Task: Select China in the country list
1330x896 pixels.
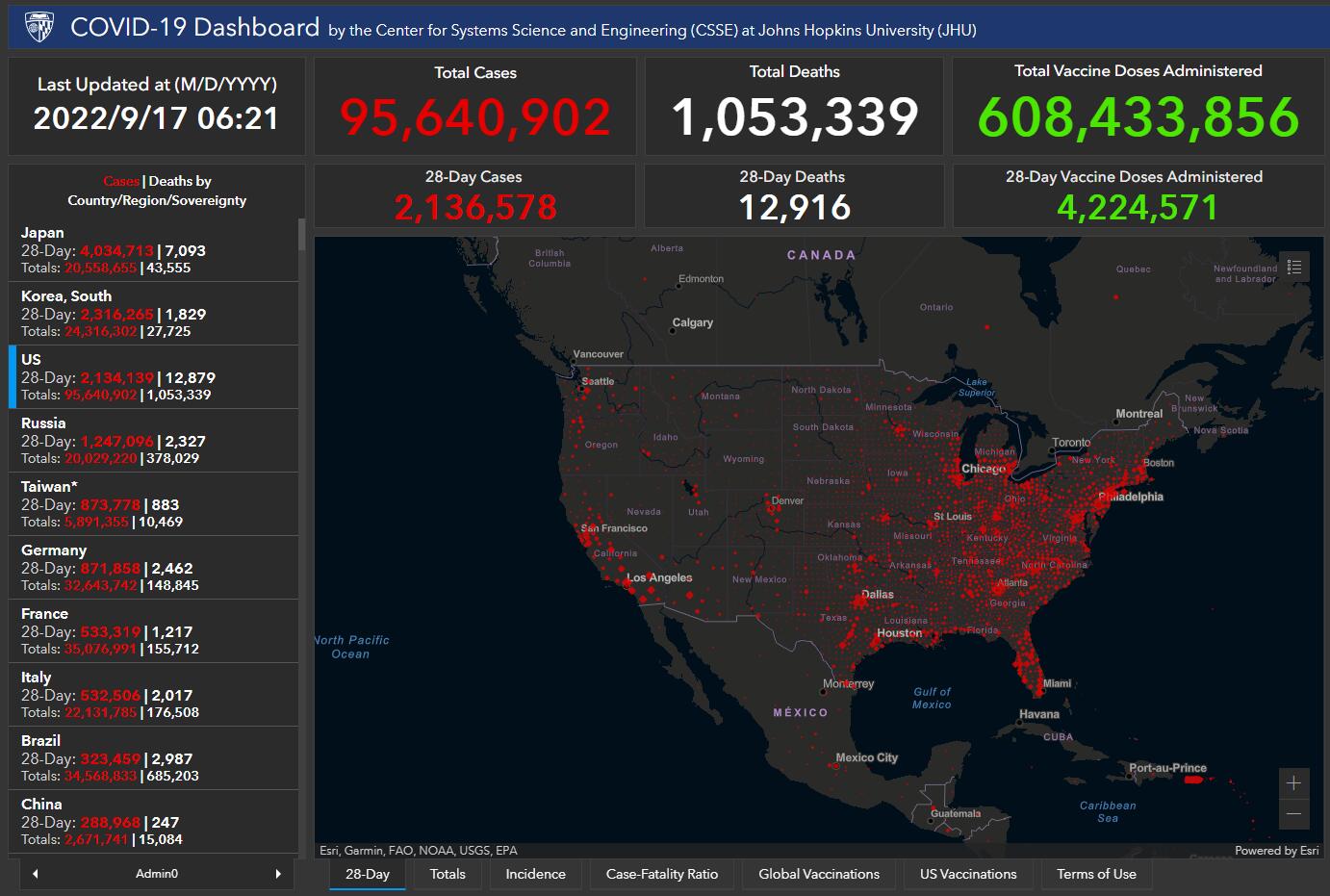Action: (x=153, y=822)
